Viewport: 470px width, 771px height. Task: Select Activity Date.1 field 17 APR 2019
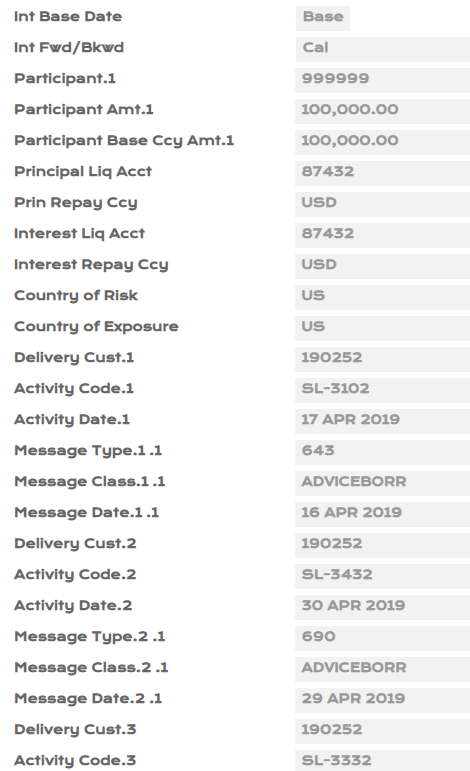[x=382, y=421]
